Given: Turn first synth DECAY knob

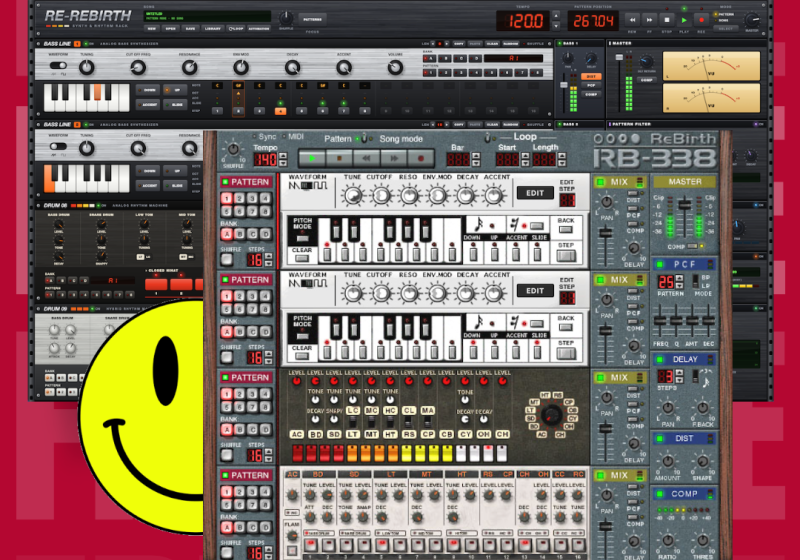Looking at the screenshot, I should (465, 195).
